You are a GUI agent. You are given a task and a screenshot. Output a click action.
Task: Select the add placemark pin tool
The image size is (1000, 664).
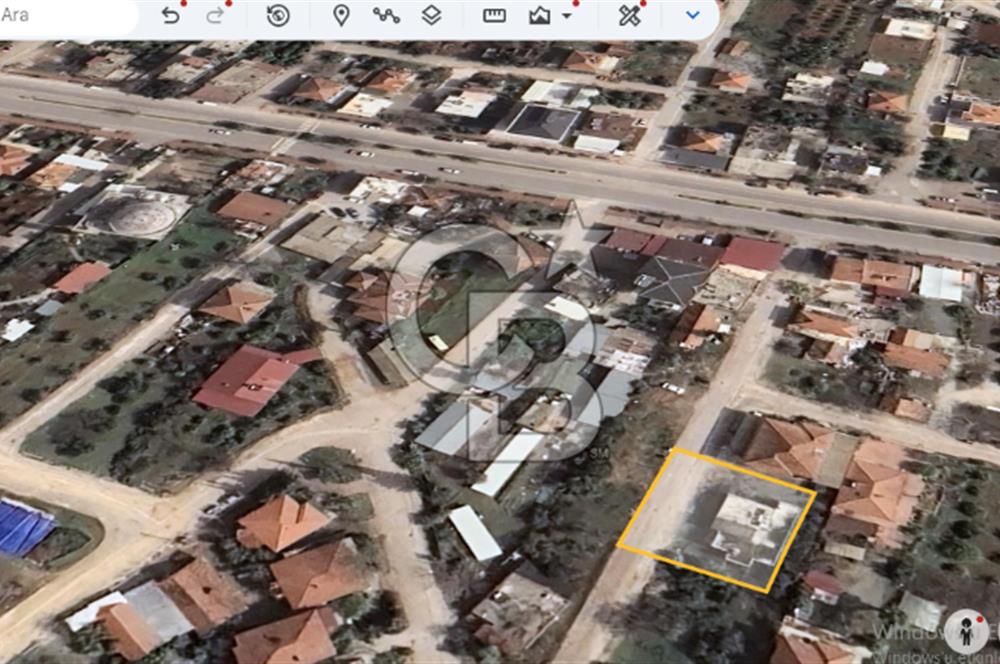coord(341,15)
